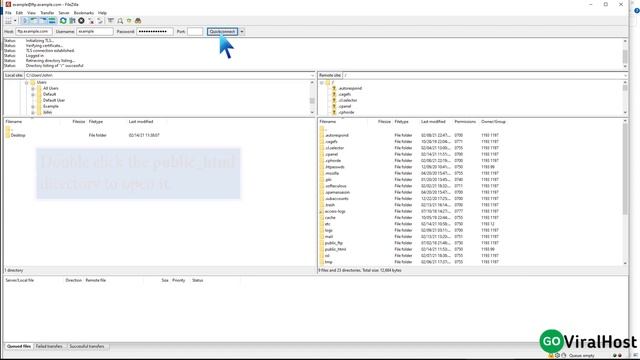Screen dimensions: 640x360
Task: Open the Remote site path dropdown
Action: tap(625, 76)
